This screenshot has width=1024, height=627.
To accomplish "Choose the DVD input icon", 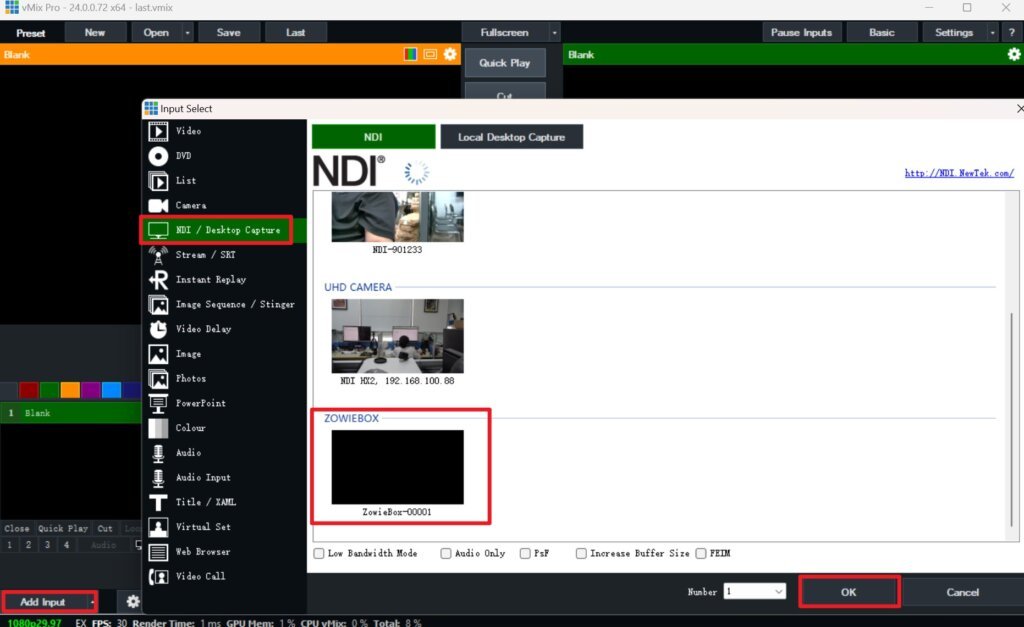I will pyautogui.click(x=158, y=156).
